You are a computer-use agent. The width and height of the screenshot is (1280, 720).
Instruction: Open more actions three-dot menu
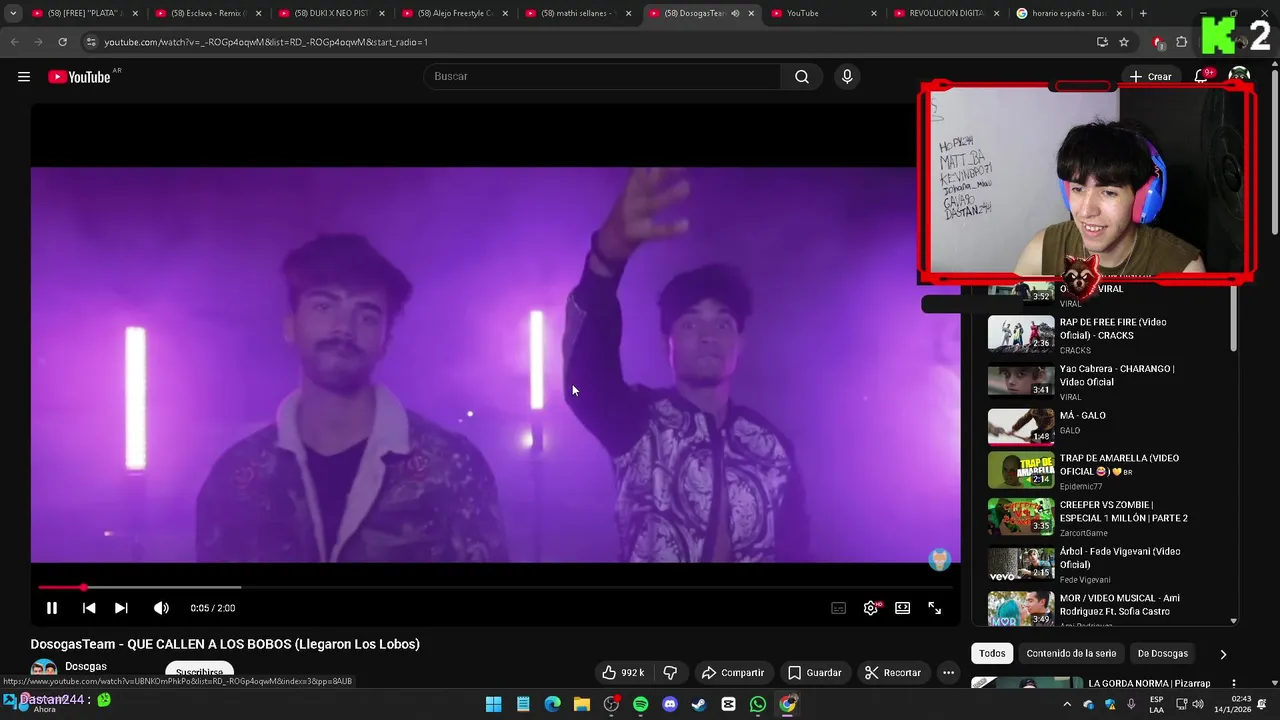(x=948, y=673)
